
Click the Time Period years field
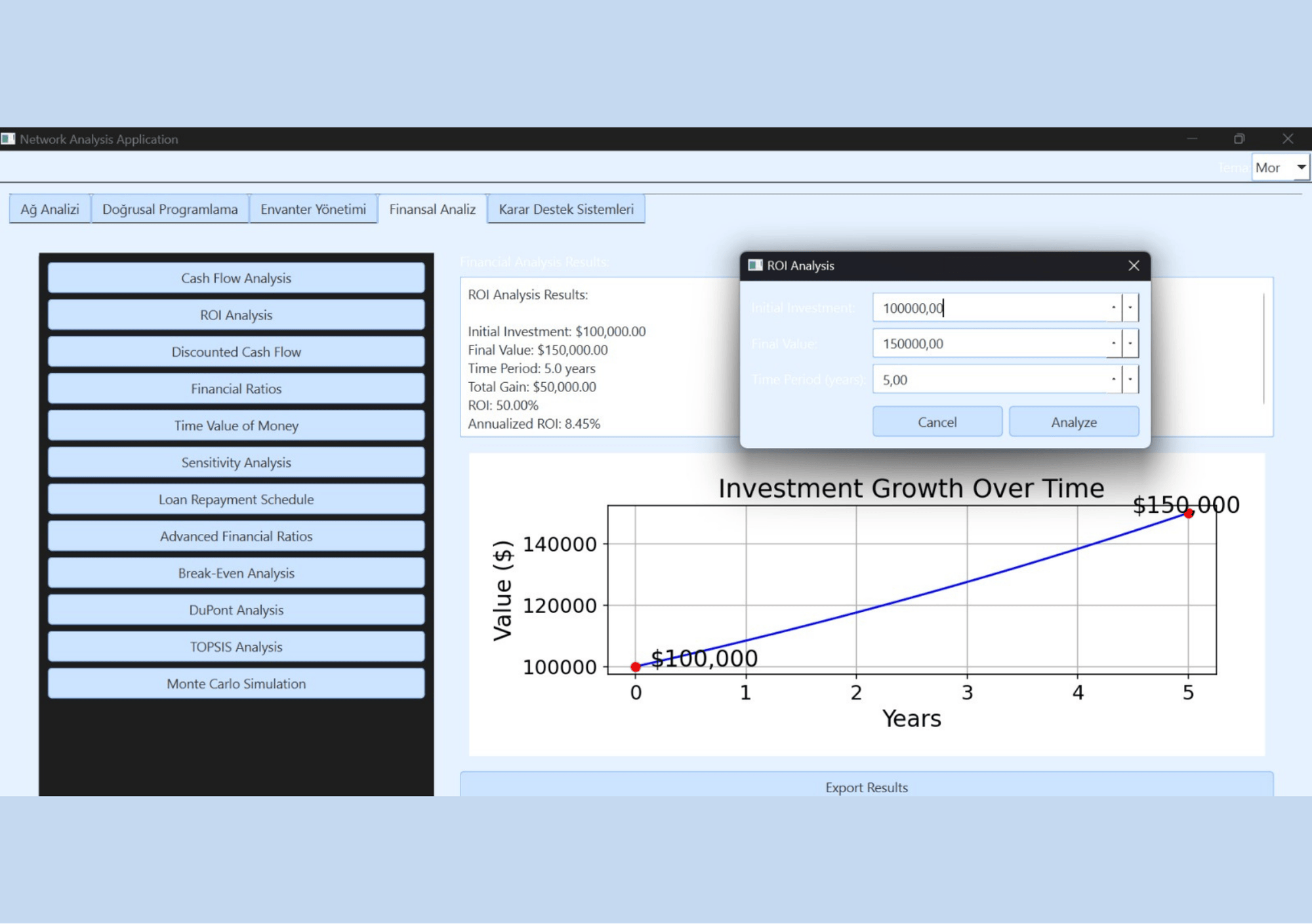(989, 380)
